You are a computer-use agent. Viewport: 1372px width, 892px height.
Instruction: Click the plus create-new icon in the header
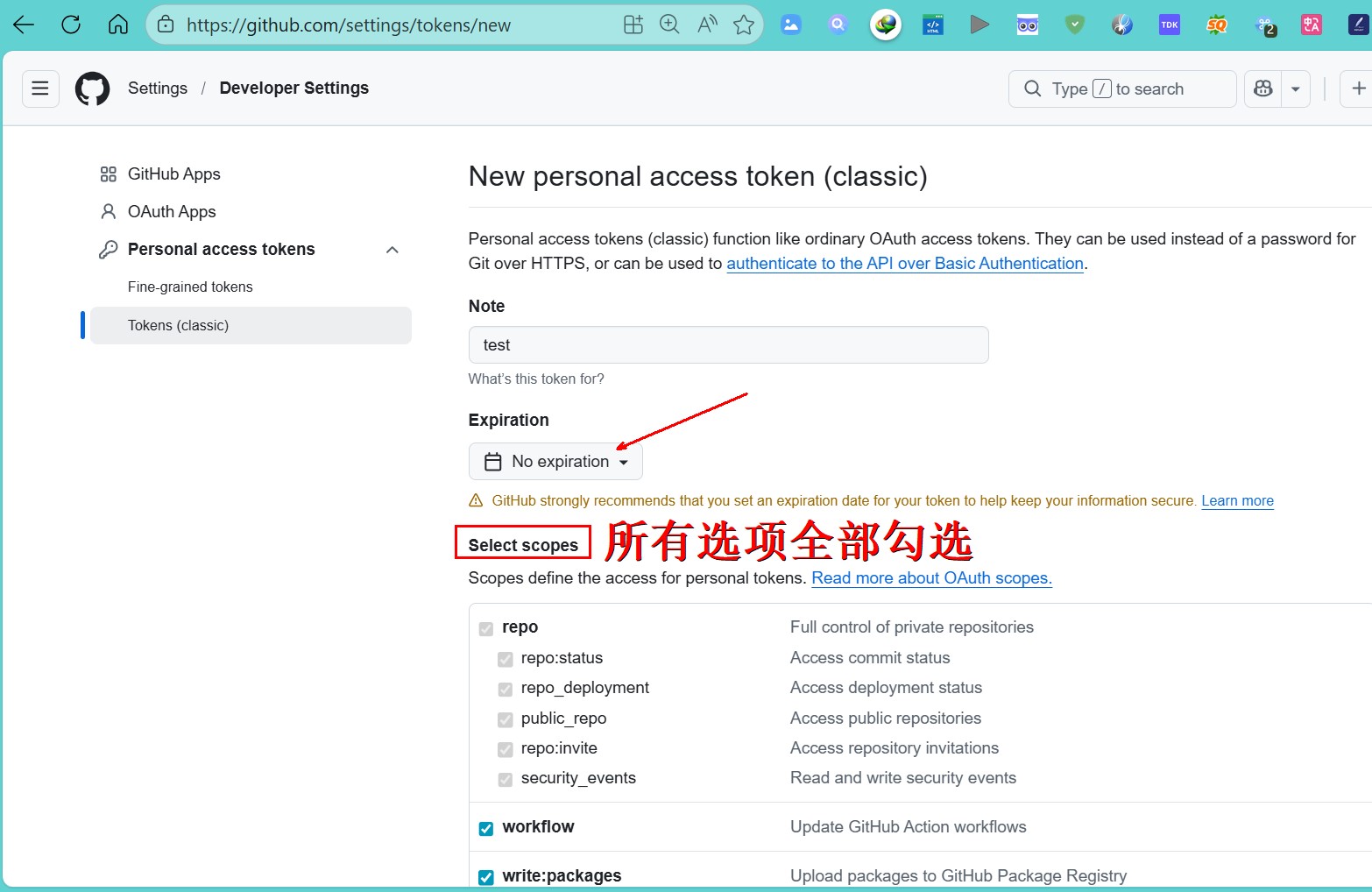pyautogui.click(x=1358, y=88)
